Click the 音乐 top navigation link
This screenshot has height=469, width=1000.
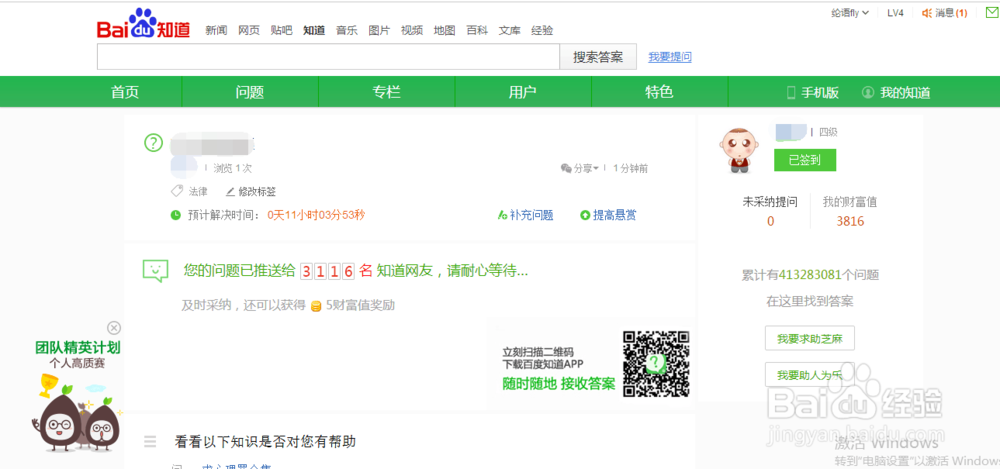click(x=346, y=30)
